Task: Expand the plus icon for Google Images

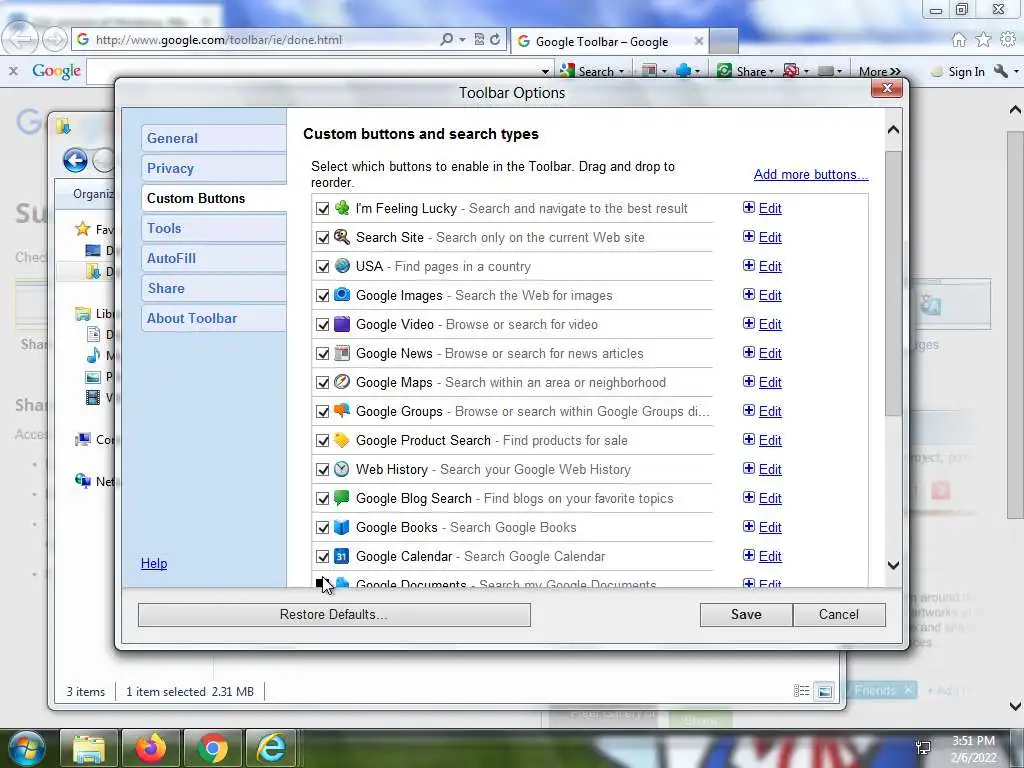Action: (x=749, y=295)
